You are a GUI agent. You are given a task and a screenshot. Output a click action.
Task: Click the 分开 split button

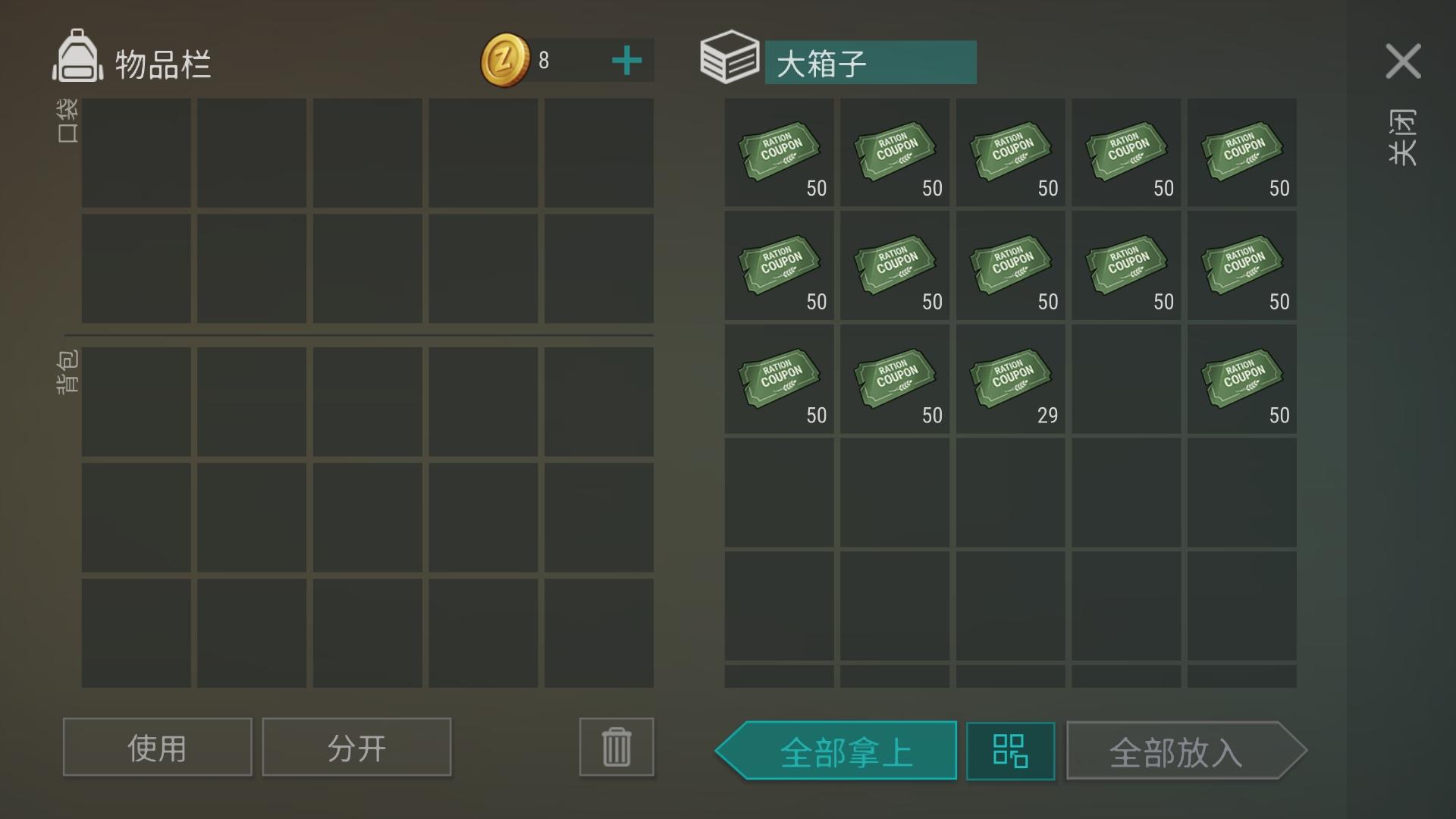point(356,747)
